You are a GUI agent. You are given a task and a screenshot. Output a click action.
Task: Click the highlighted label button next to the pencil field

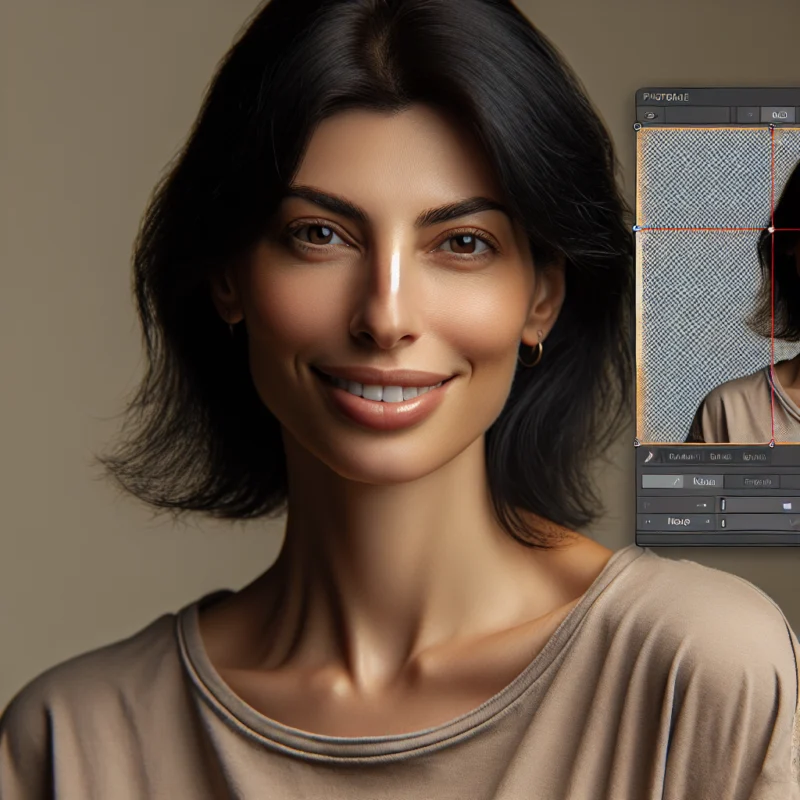coord(704,481)
